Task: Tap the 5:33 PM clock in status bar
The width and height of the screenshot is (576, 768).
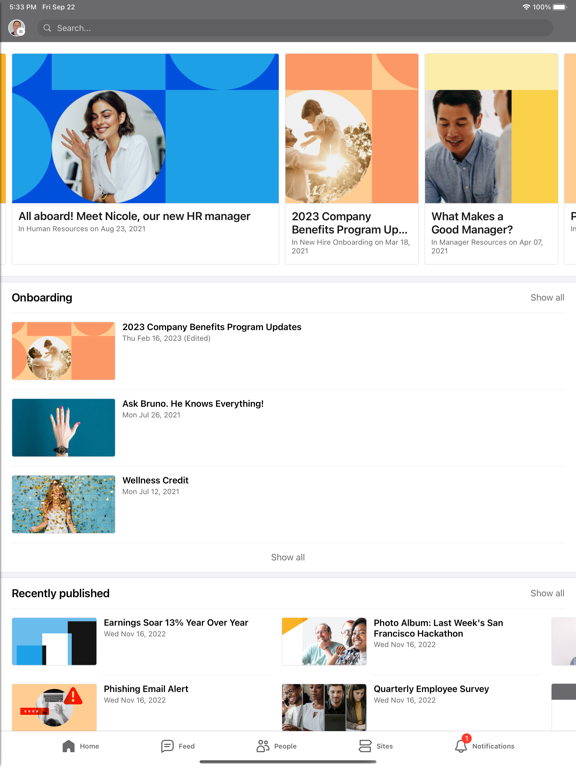Action: (23, 7)
